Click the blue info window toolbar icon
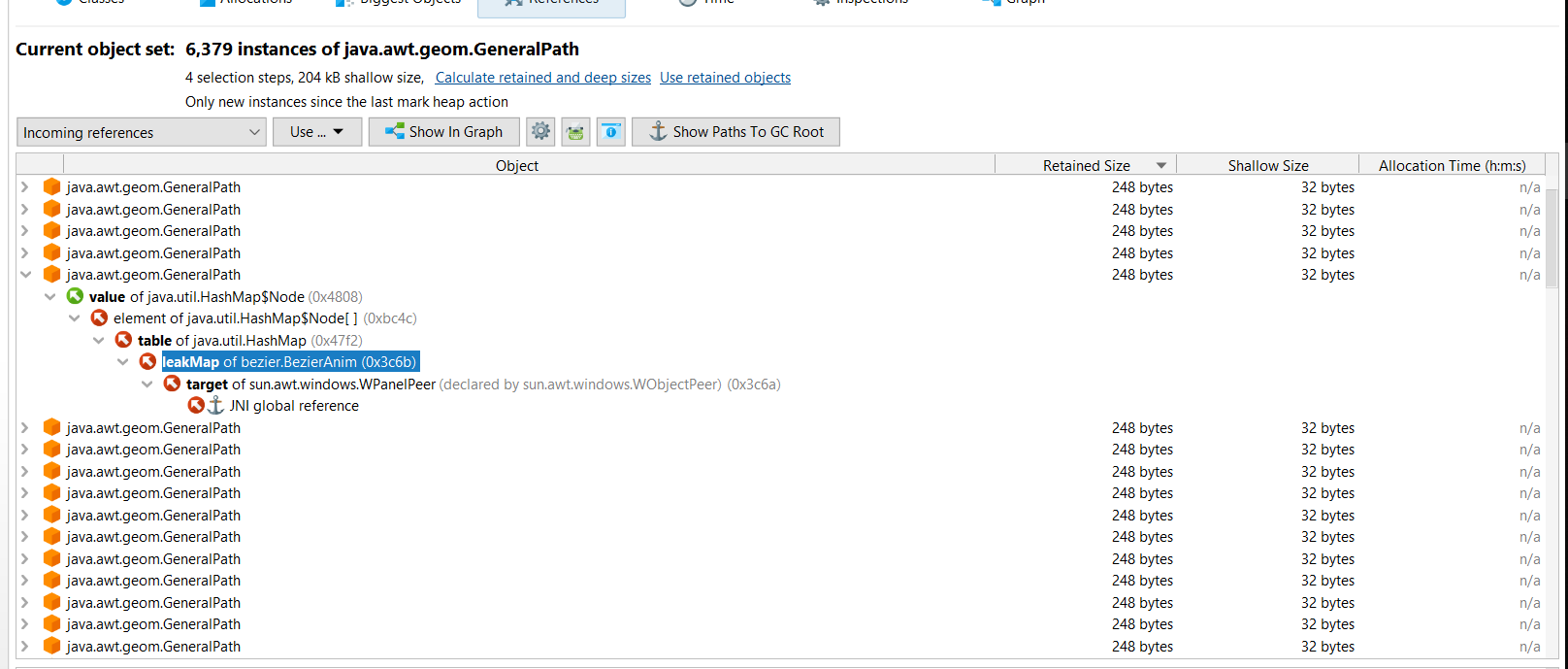 point(610,131)
